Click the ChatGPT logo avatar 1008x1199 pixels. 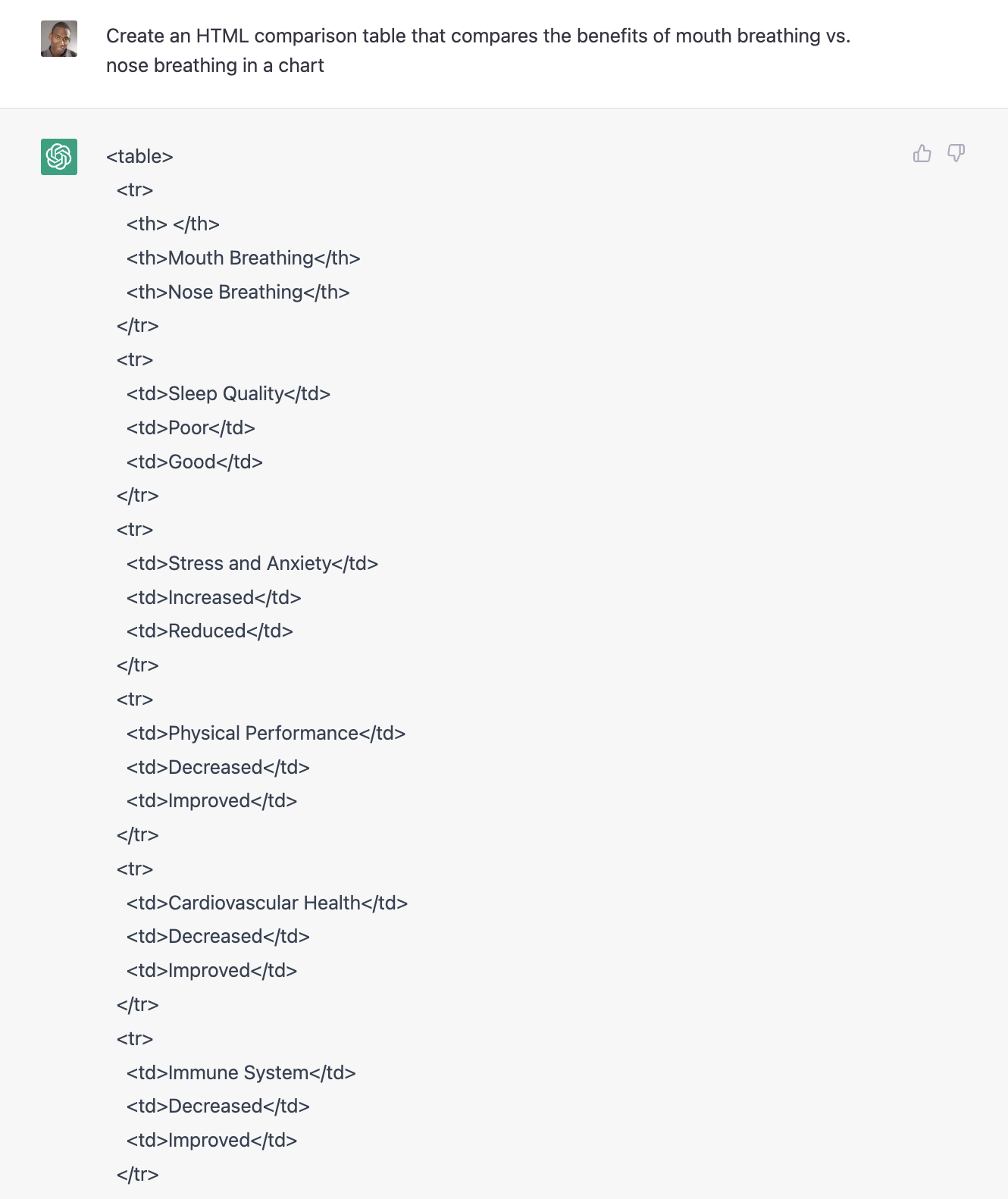[59, 157]
